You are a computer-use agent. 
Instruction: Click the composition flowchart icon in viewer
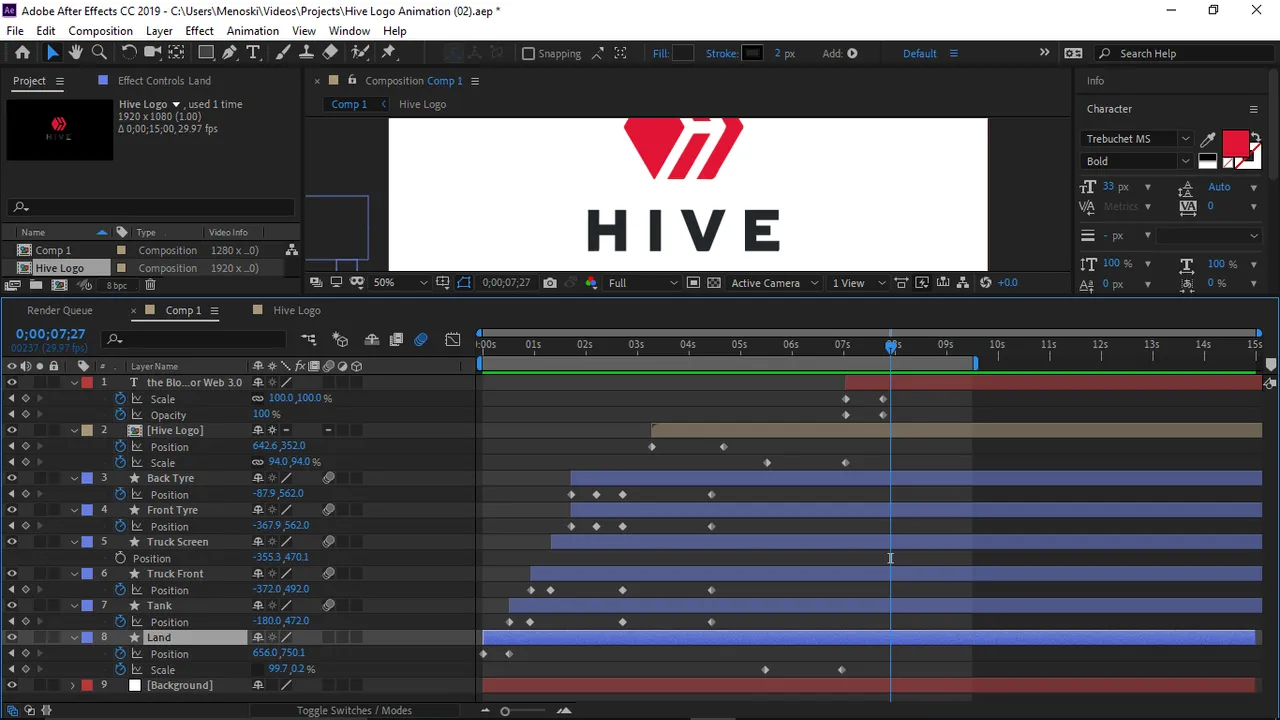tap(964, 283)
